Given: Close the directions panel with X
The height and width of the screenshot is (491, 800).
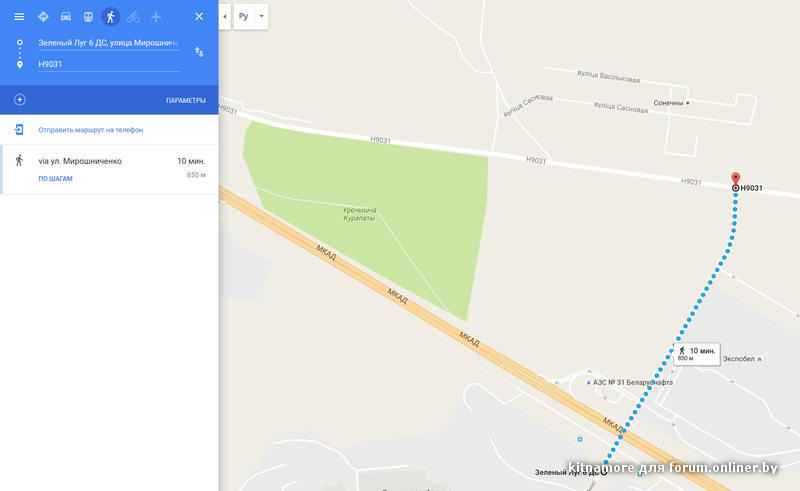Looking at the screenshot, I should coord(199,17).
